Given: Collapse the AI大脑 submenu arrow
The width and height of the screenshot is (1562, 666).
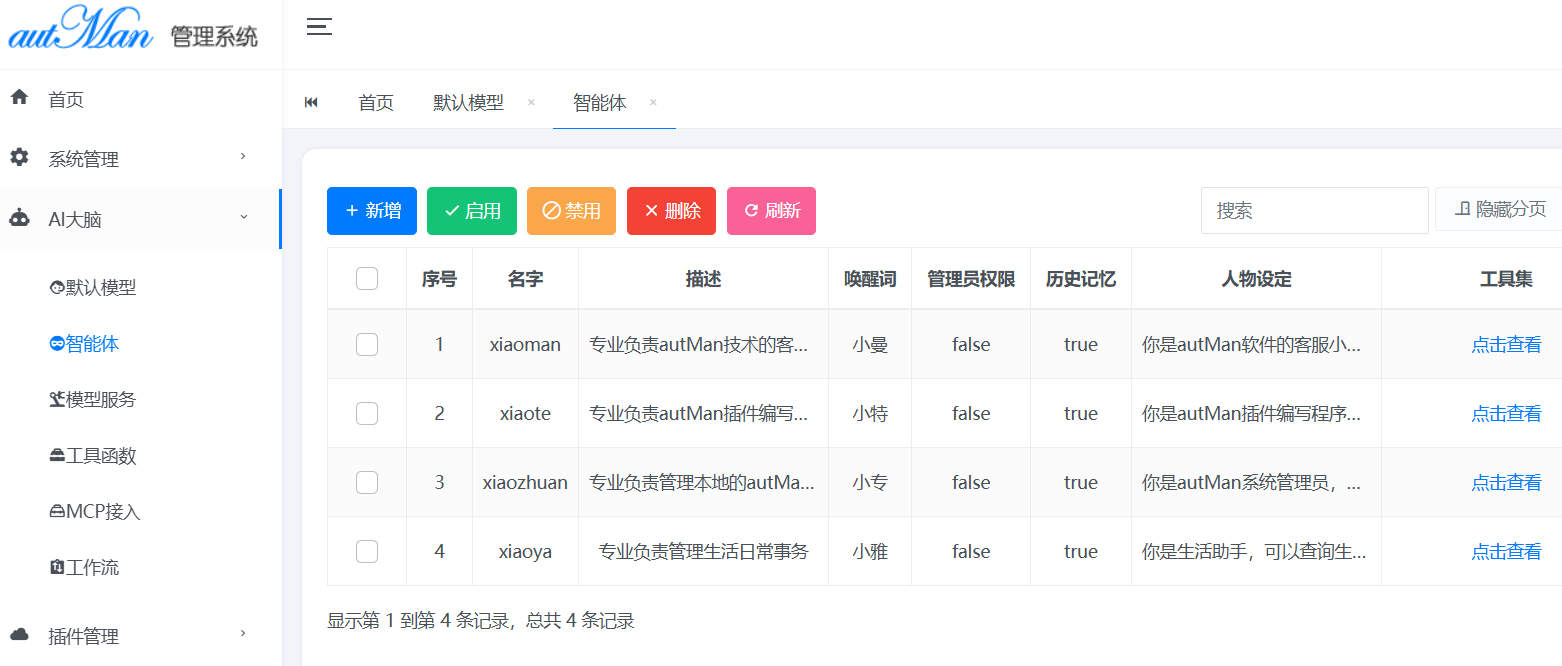Looking at the screenshot, I should point(243,217).
